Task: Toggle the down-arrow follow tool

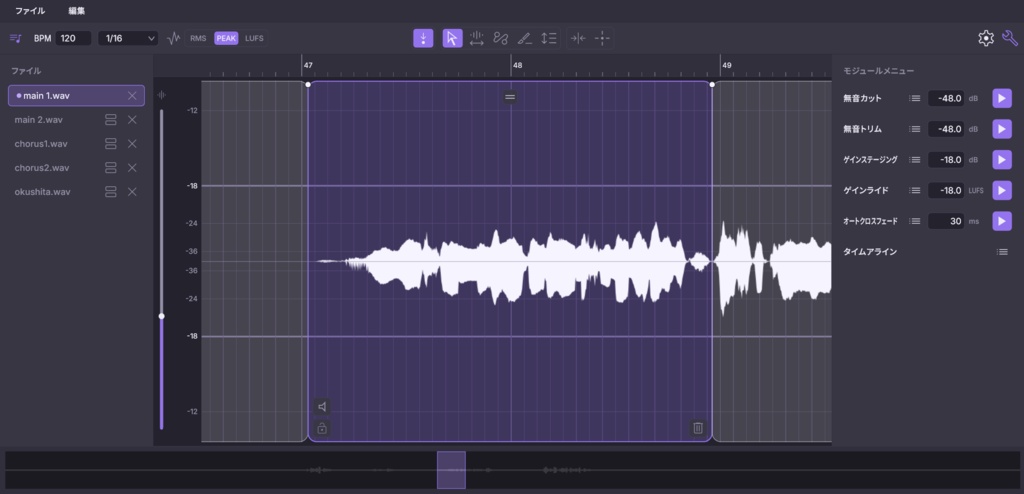Action: (423, 39)
